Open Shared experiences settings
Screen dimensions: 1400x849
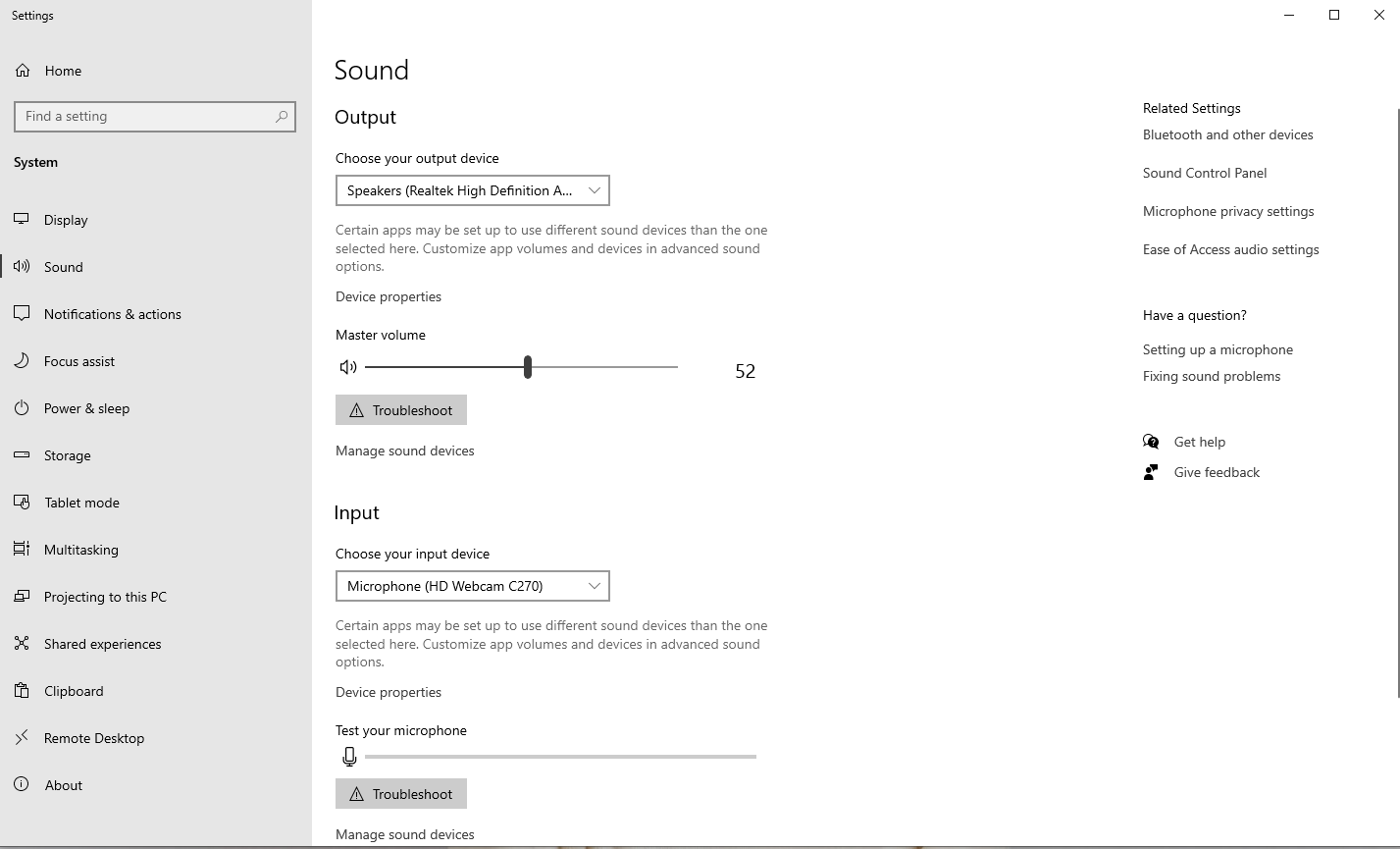[x=103, y=644]
